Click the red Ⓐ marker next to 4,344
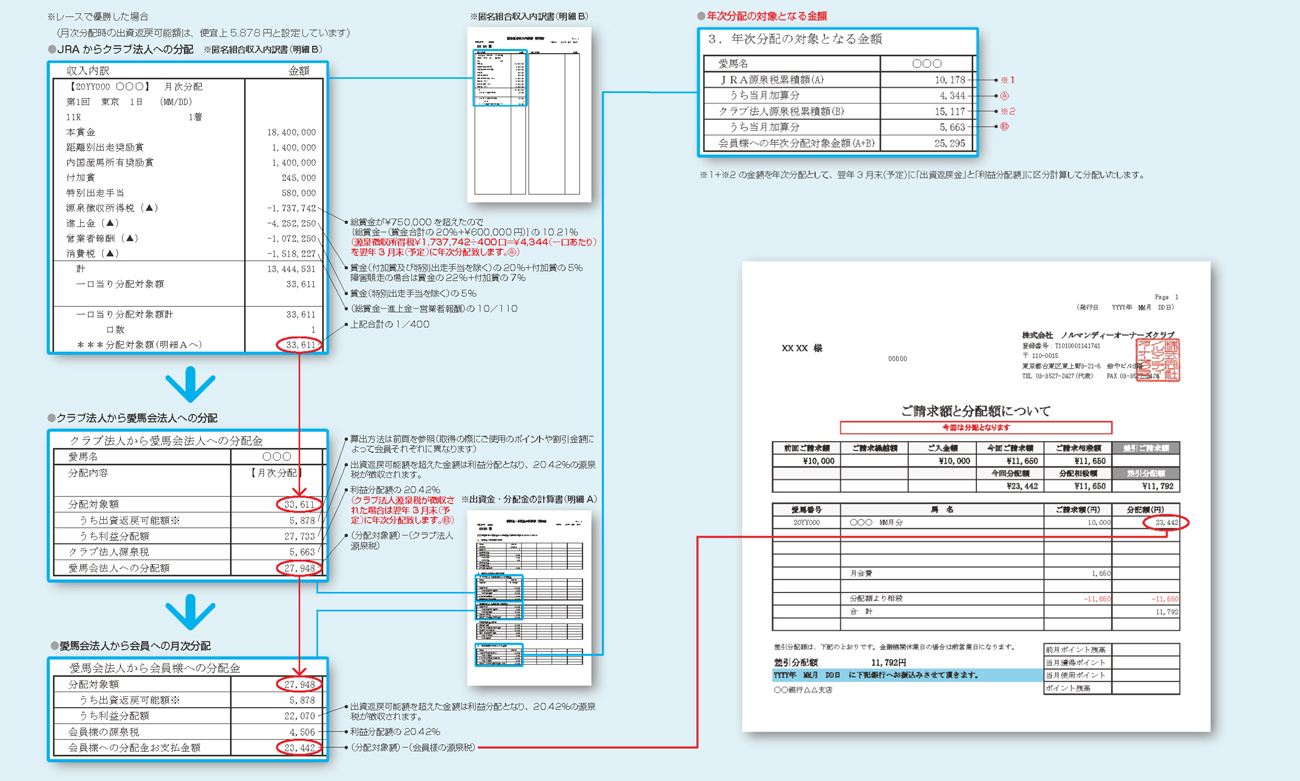This screenshot has width=1300, height=781. (1005, 96)
